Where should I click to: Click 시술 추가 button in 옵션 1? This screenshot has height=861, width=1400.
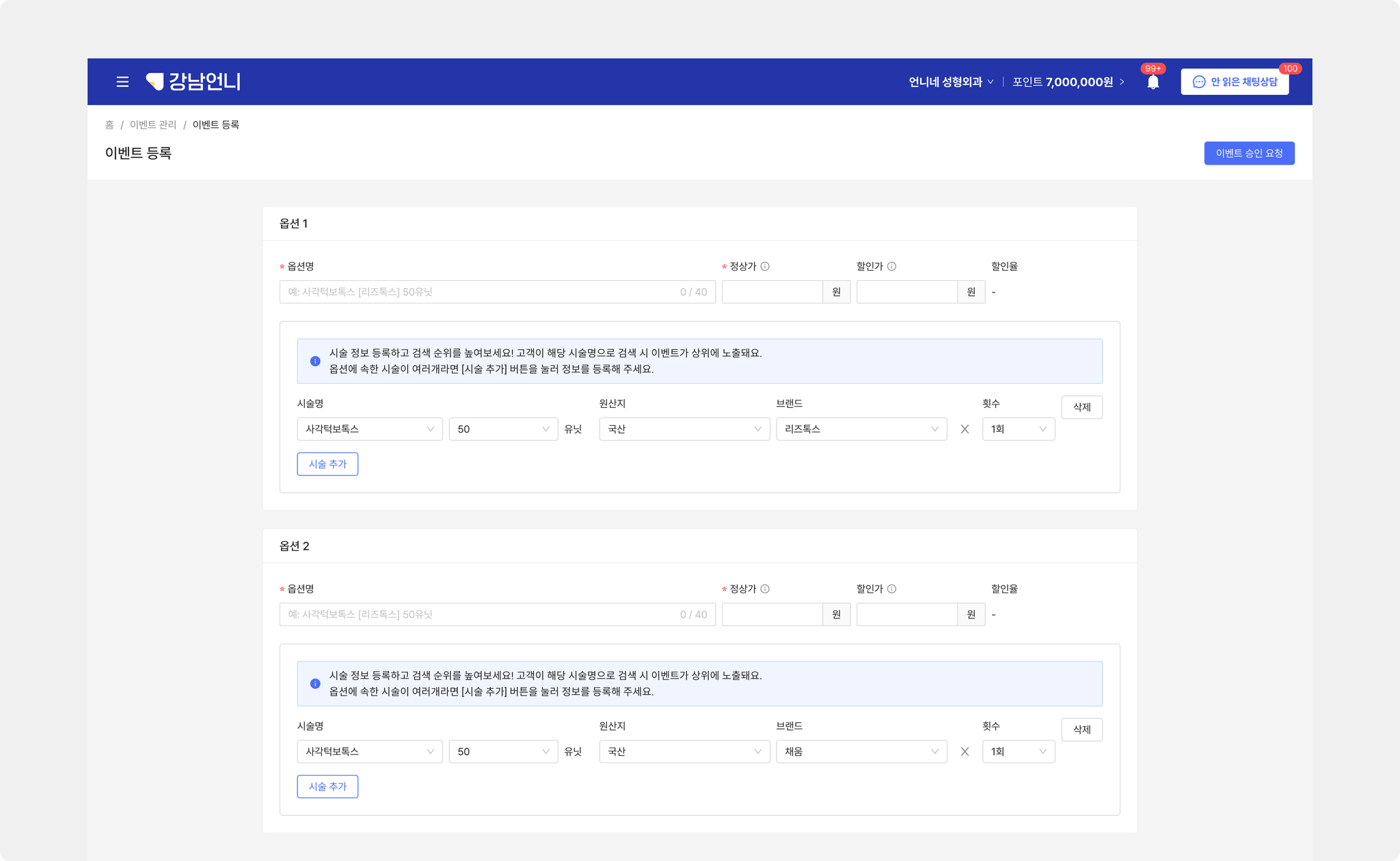tap(327, 464)
